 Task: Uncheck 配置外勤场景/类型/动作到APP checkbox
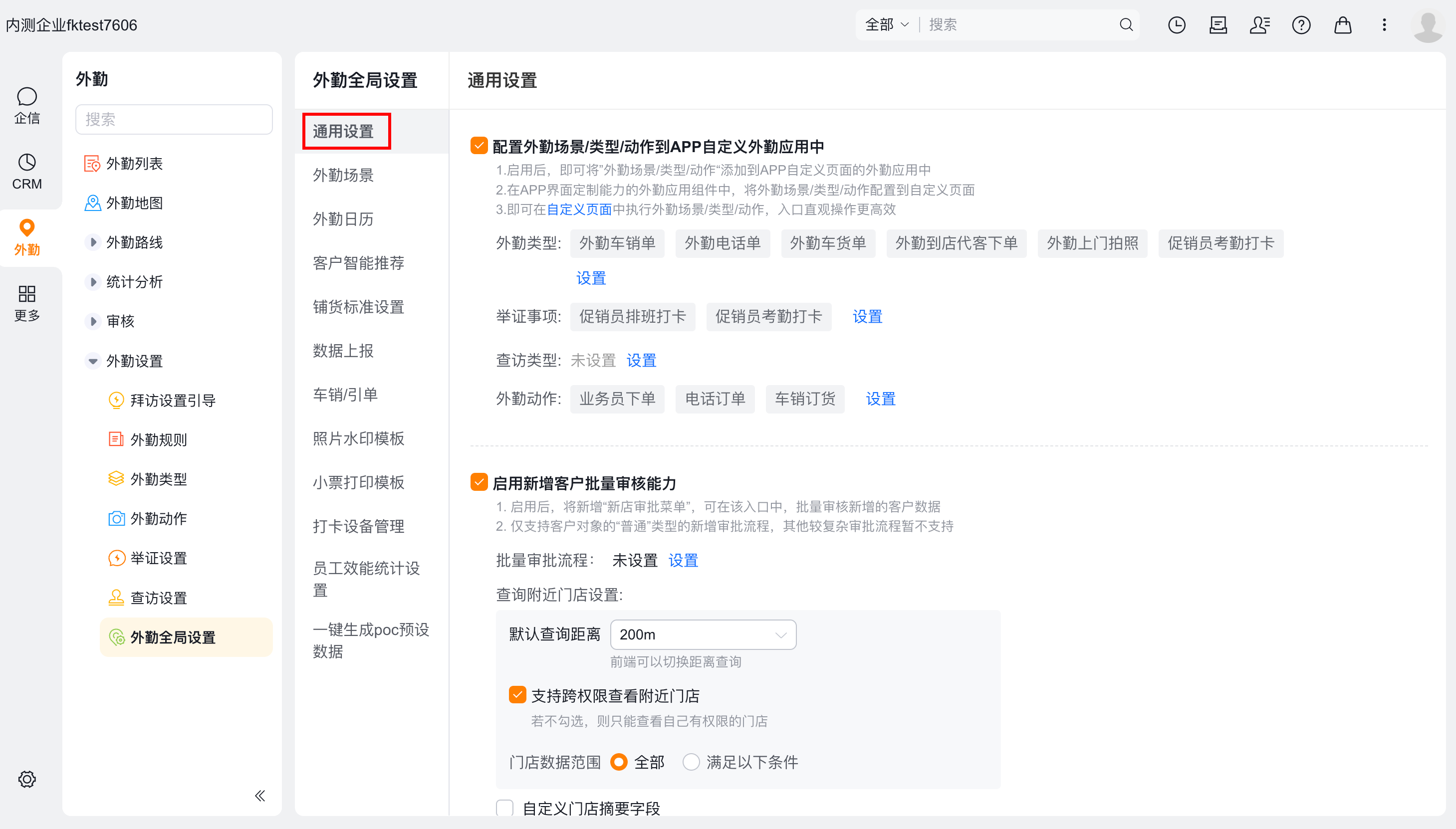tap(479, 146)
